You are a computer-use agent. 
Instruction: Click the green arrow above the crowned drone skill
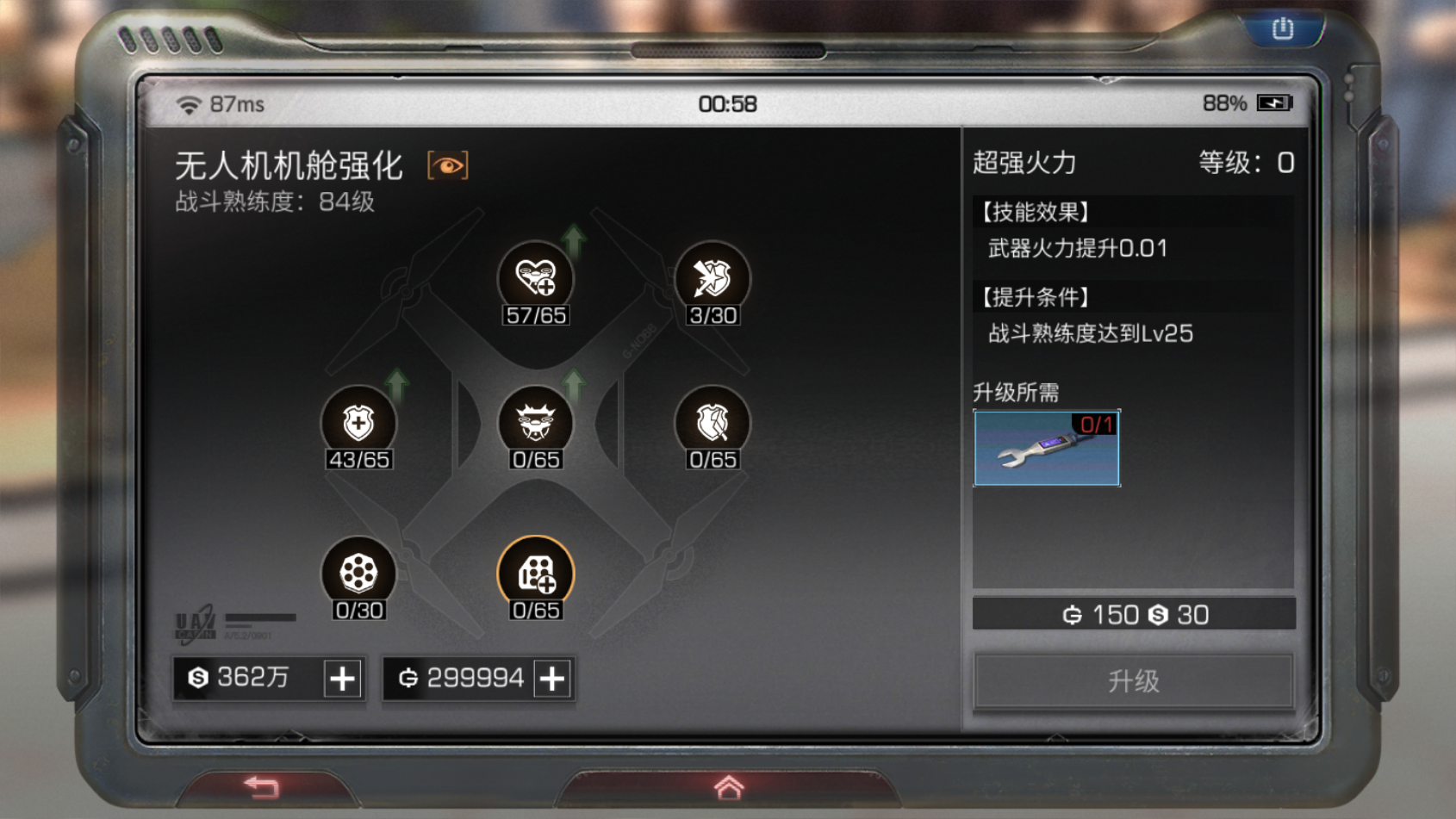[x=574, y=384]
